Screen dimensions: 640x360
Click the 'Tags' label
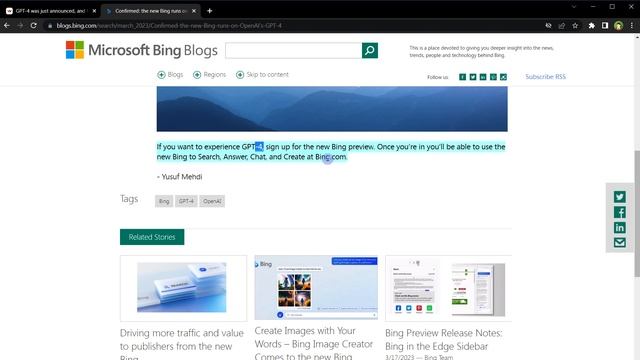click(129, 199)
